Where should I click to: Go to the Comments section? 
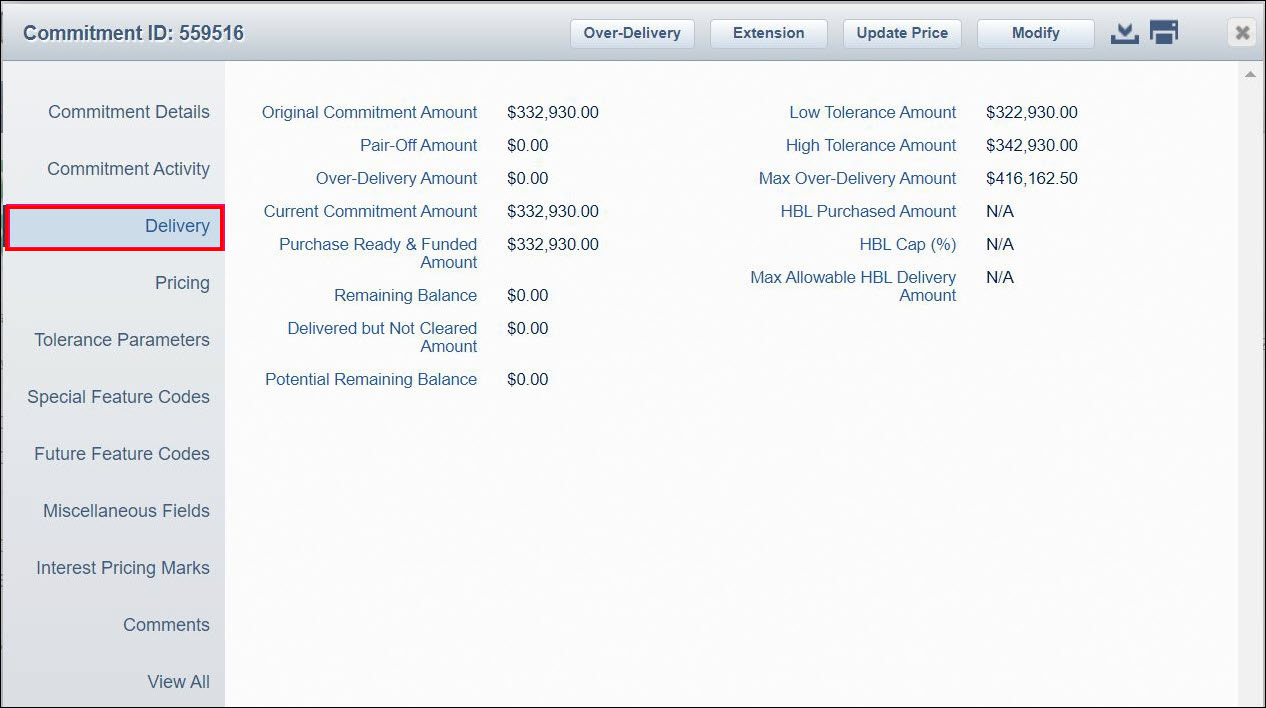click(x=166, y=625)
